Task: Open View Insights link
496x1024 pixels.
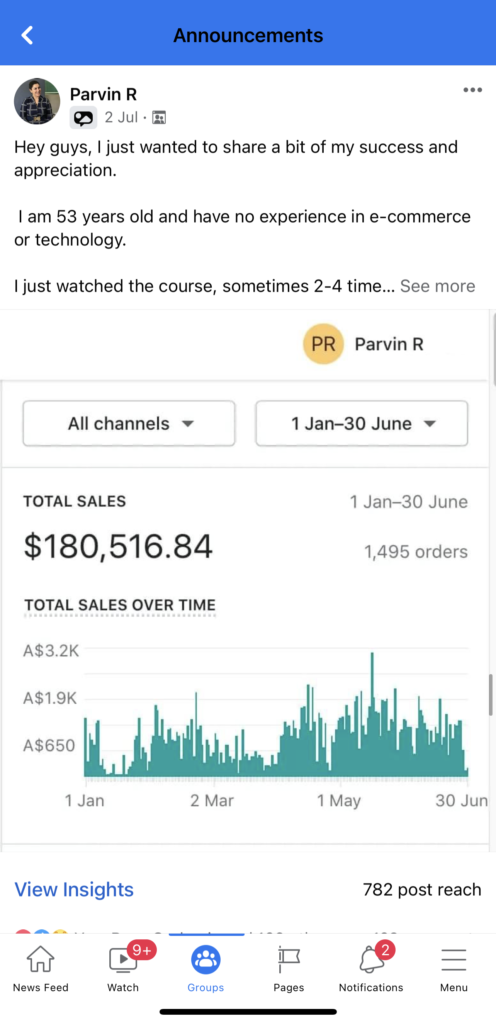Action: (x=74, y=889)
